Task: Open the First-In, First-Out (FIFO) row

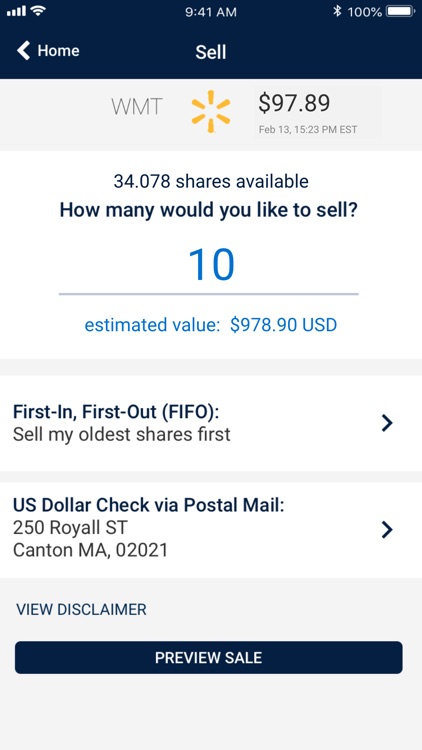Action: point(211,423)
